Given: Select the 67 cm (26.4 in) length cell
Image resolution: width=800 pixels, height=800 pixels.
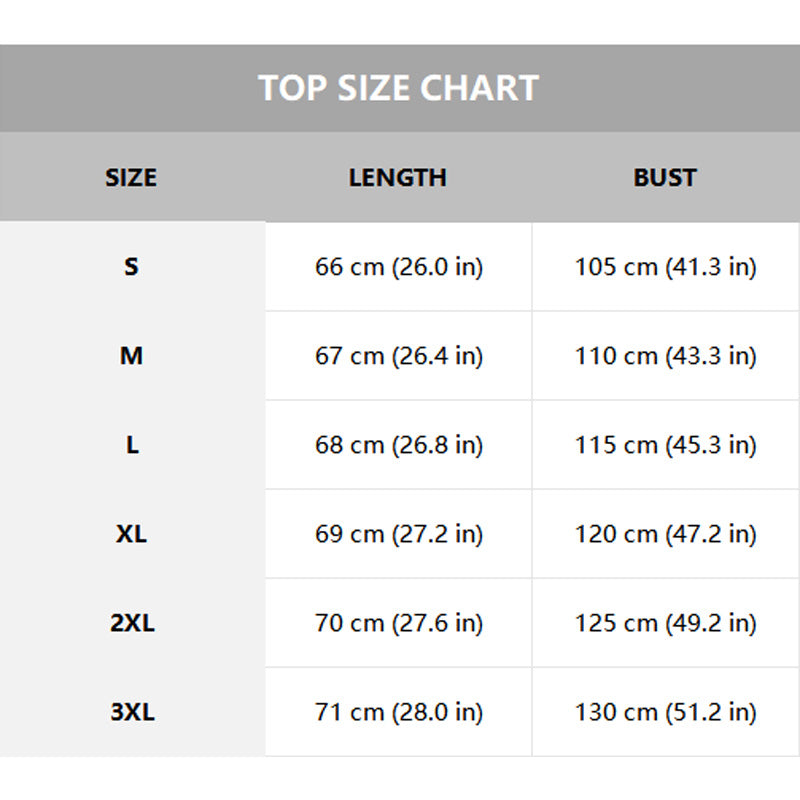Looking at the screenshot, I should tap(398, 356).
